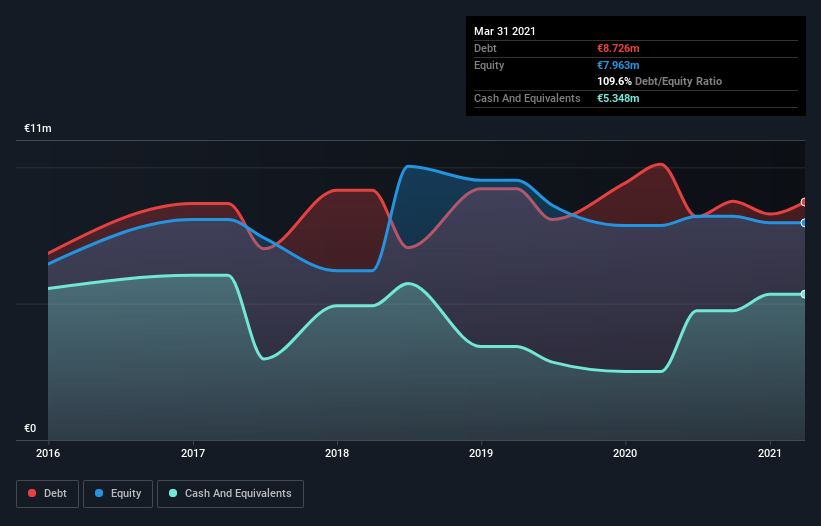The height and width of the screenshot is (526, 821).
Task: Click the teal Cash end-point marker
Action: (x=804, y=294)
